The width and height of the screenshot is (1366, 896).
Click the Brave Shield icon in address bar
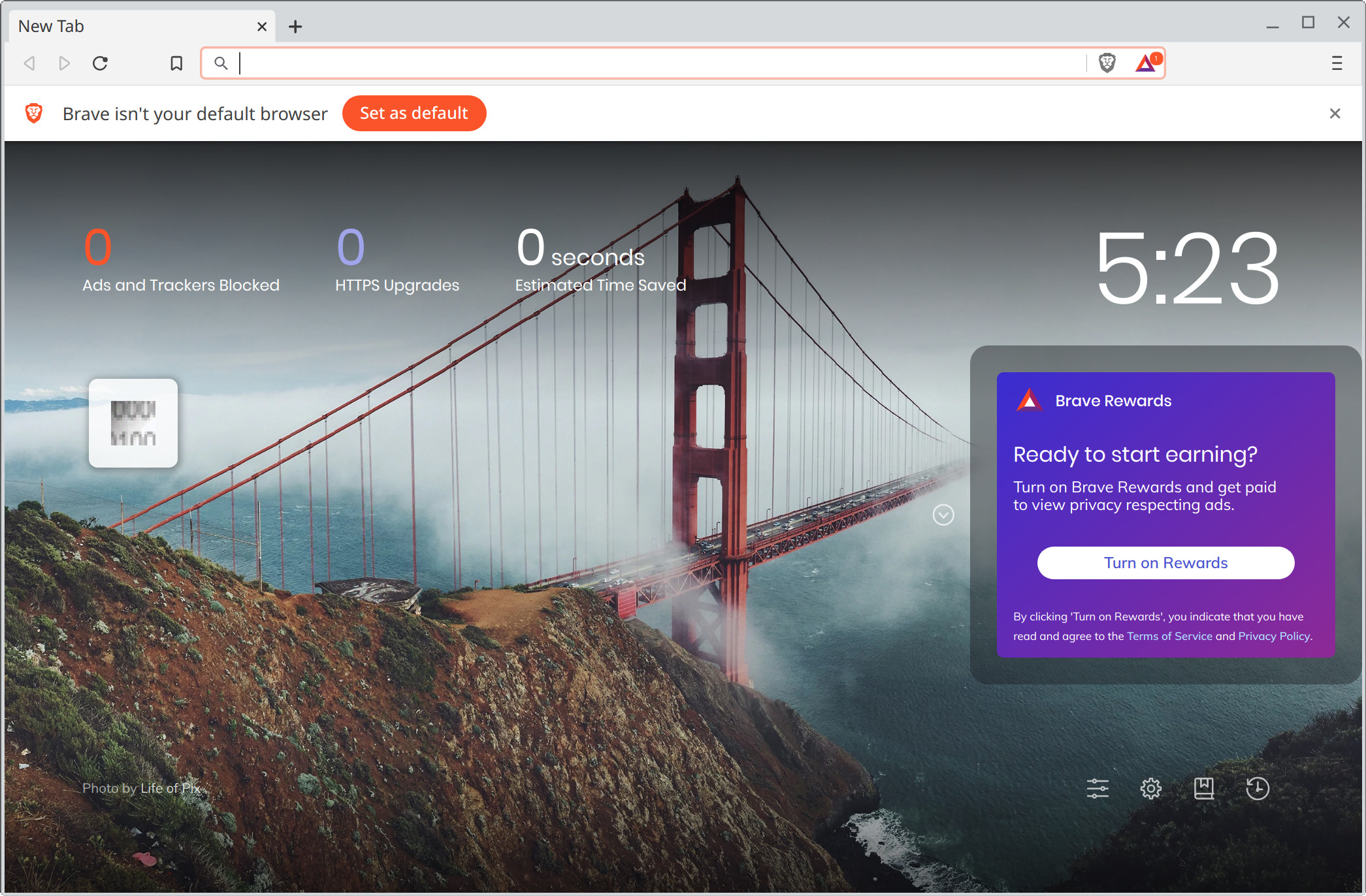1108,62
